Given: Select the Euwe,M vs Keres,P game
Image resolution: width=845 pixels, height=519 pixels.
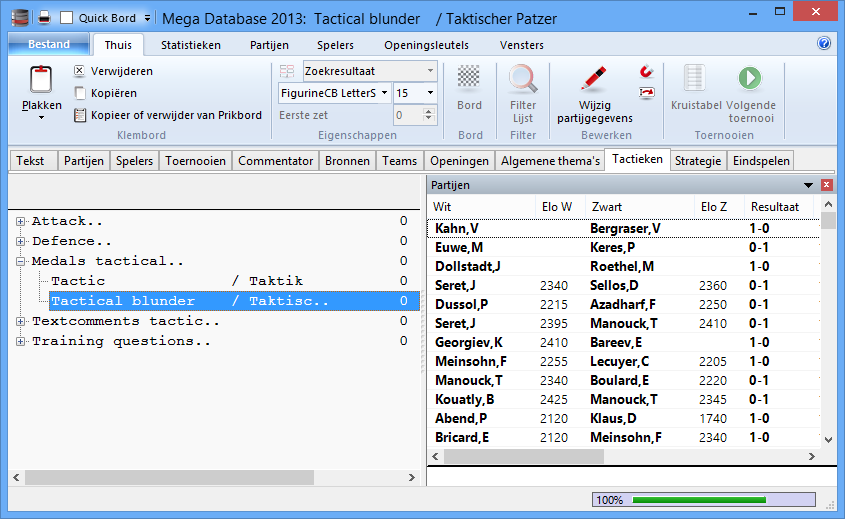Looking at the screenshot, I should pyautogui.click(x=624, y=247).
